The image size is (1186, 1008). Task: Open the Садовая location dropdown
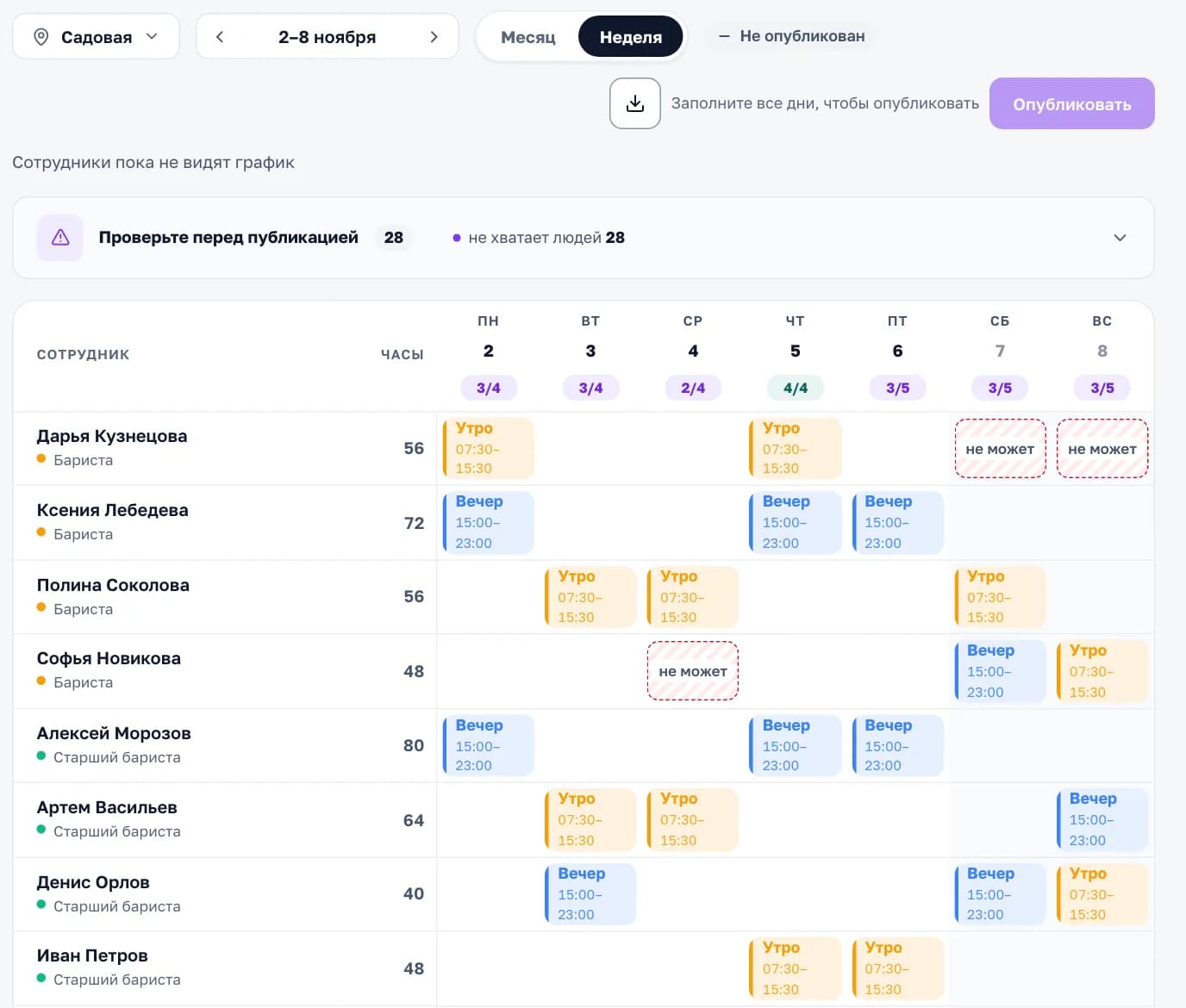point(97,37)
